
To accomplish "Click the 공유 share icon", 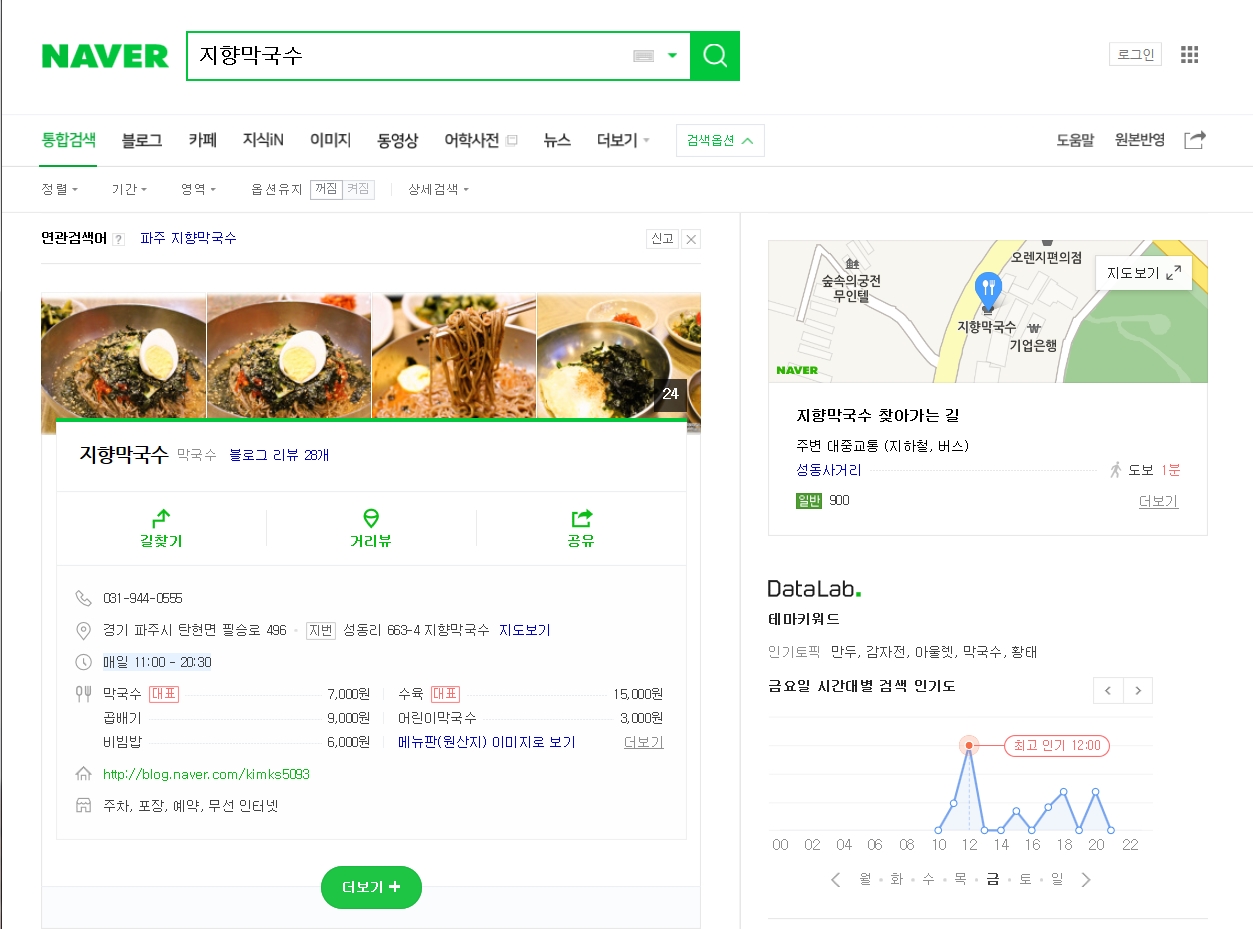I will [581, 518].
